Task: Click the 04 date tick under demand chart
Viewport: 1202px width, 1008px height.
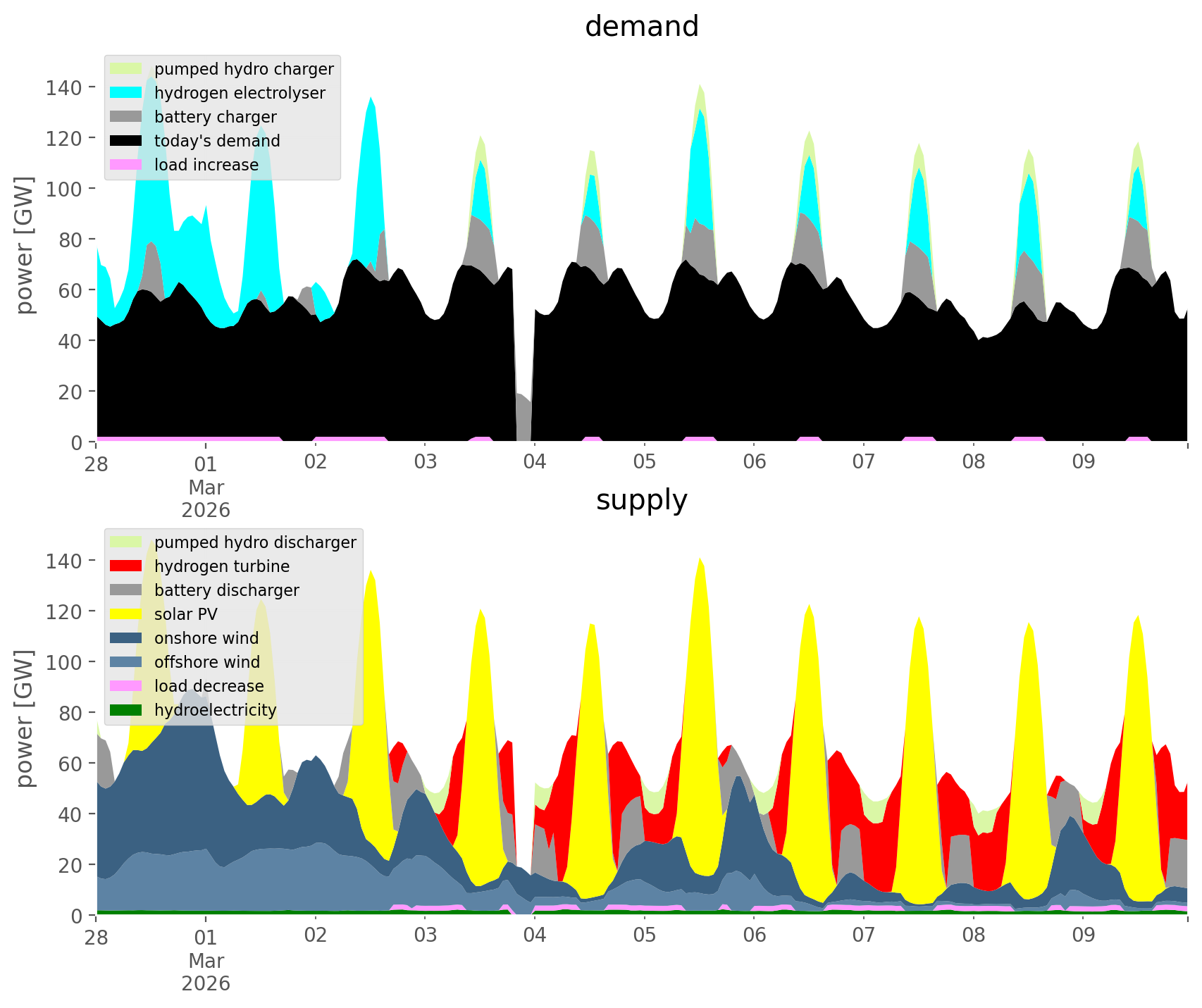Action: 535,462
